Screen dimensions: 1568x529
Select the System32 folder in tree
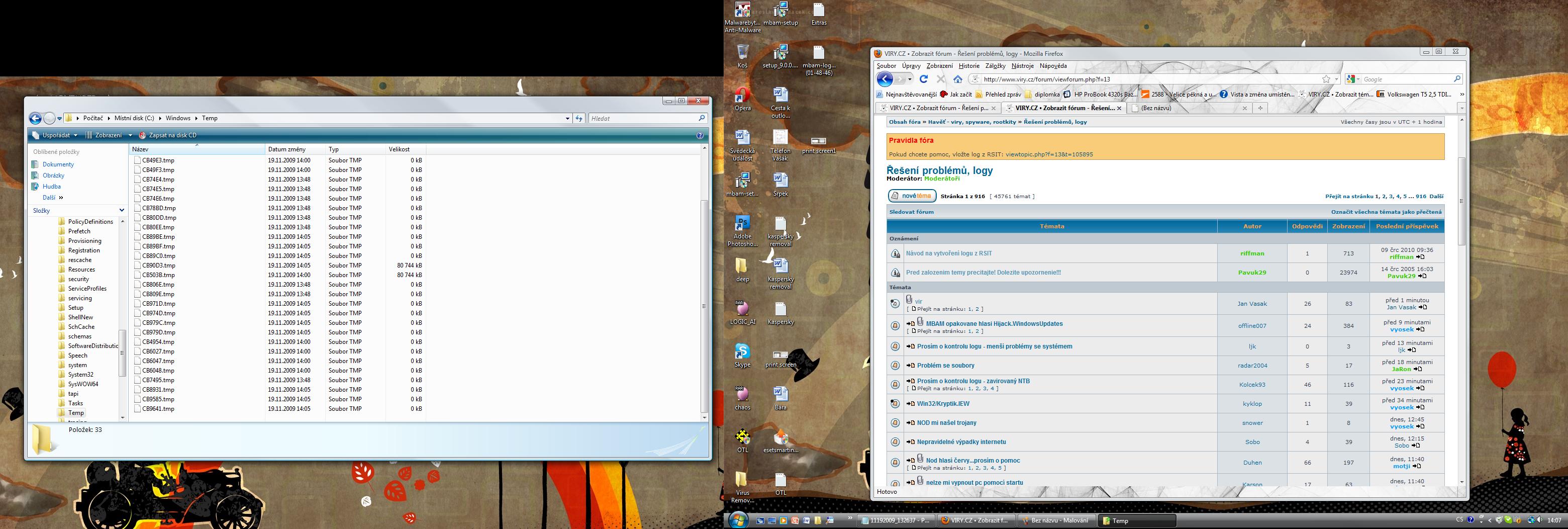point(80,375)
